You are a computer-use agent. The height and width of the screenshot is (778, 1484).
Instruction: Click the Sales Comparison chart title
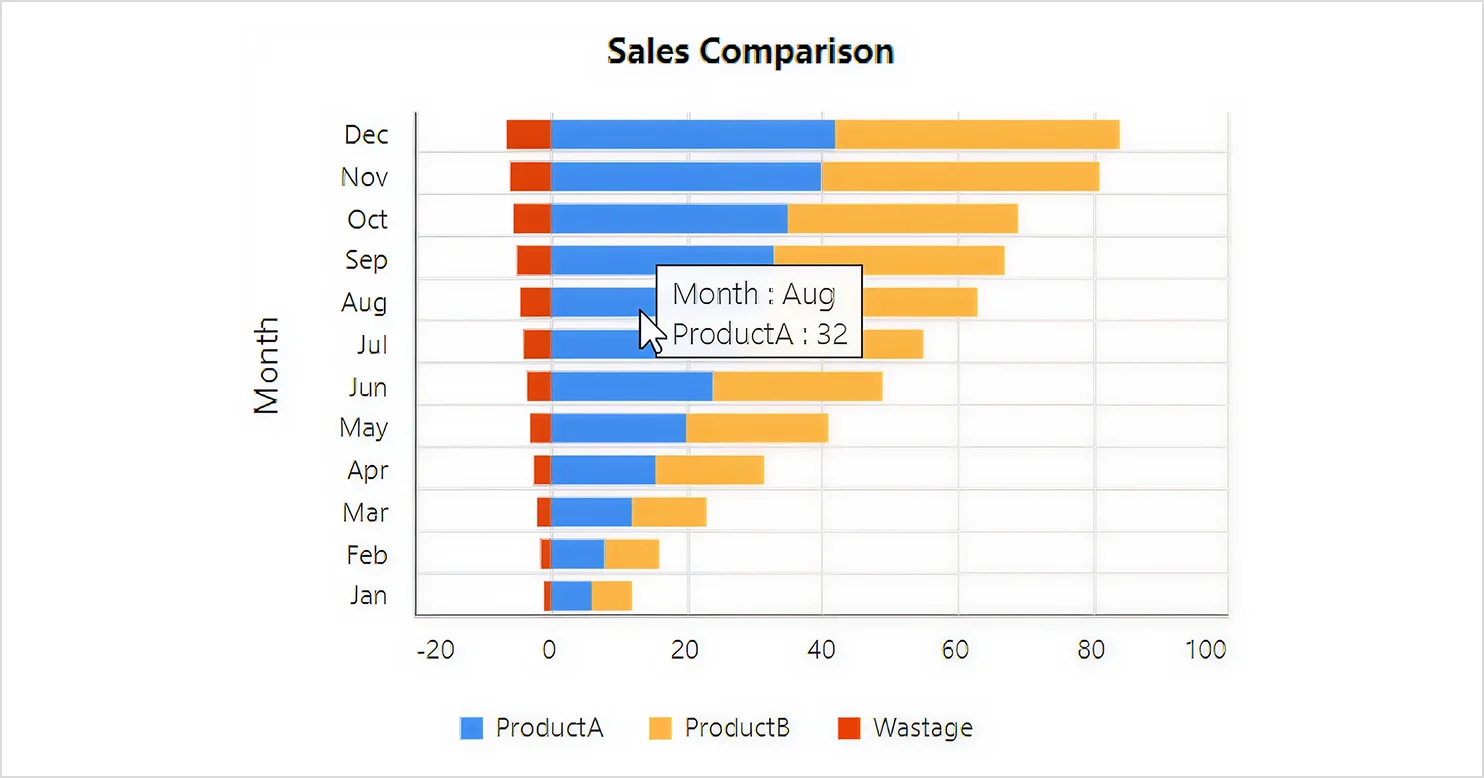coord(750,51)
